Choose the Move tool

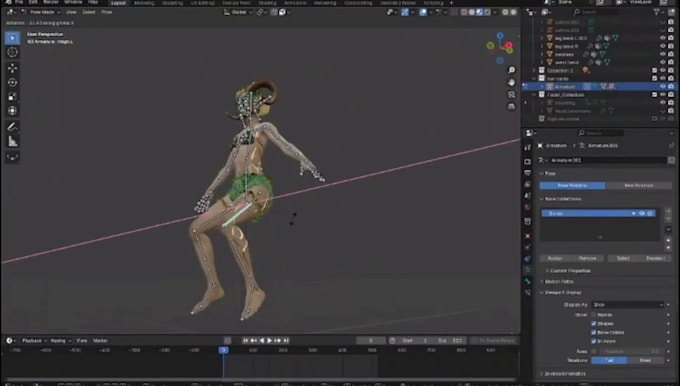click(12, 68)
